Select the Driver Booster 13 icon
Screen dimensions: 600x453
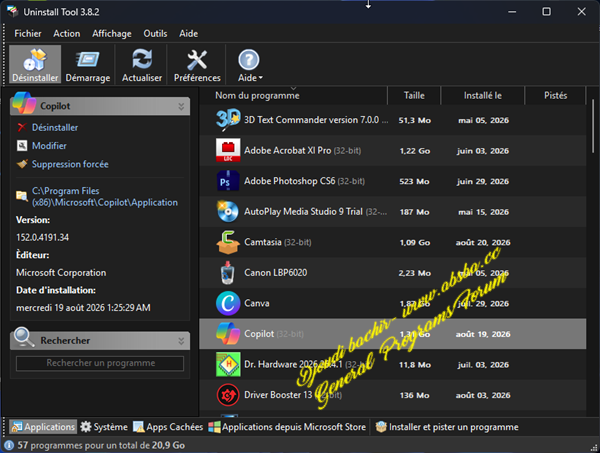[x=228, y=395]
